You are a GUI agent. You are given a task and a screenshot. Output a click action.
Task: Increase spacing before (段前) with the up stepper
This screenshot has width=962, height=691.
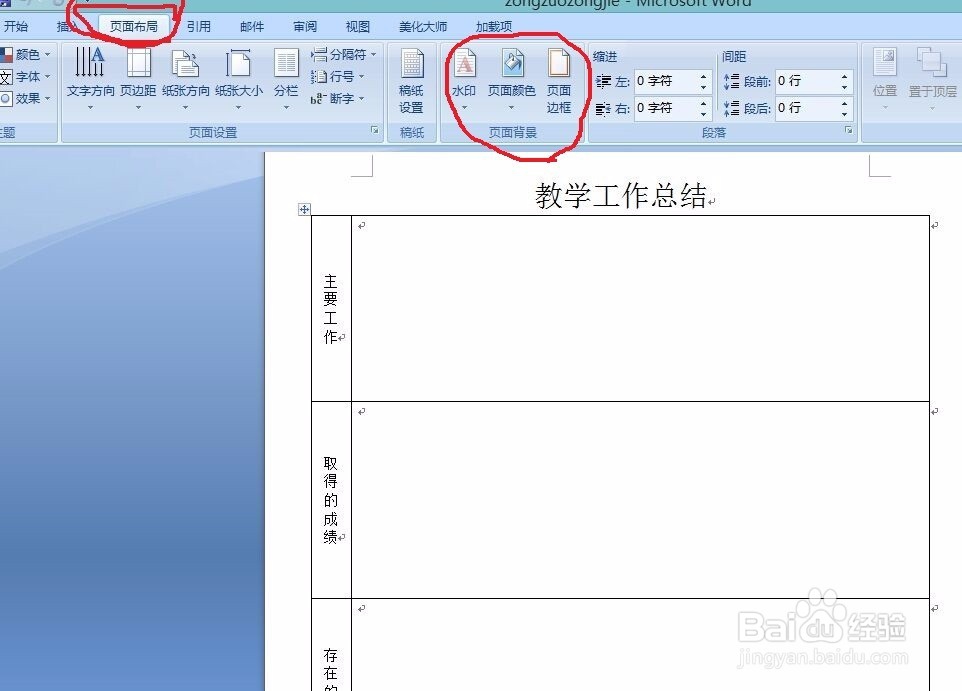tap(844, 76)
